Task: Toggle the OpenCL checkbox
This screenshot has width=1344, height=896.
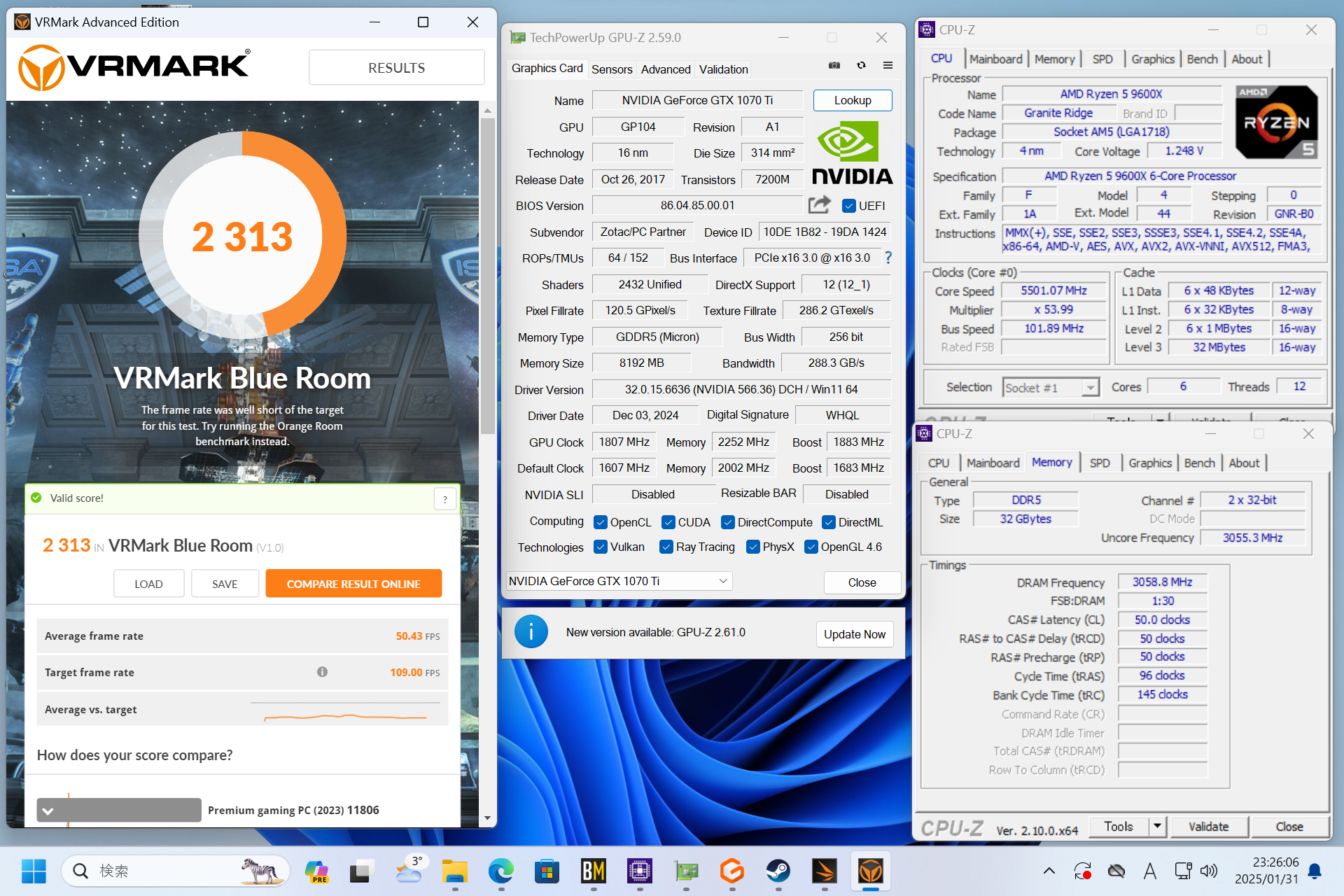Action: pos(600,522)
